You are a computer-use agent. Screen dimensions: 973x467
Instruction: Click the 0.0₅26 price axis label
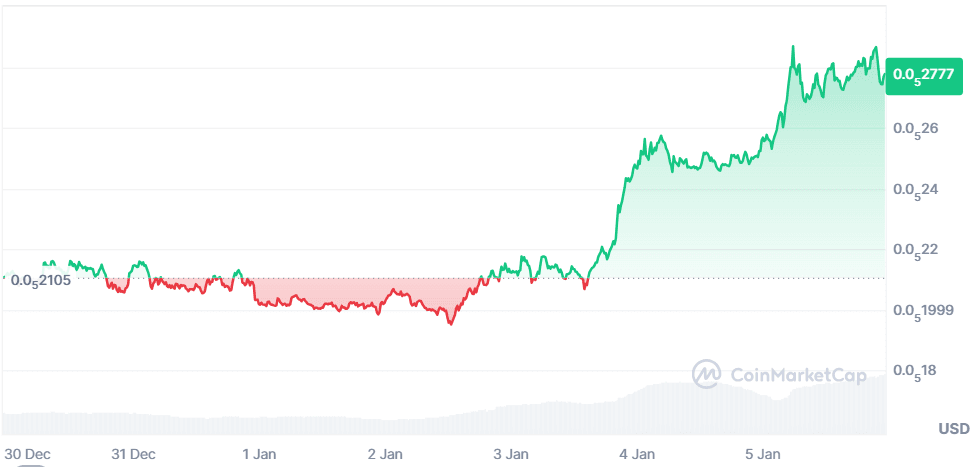pyautogui.click(x=916, y=130)
